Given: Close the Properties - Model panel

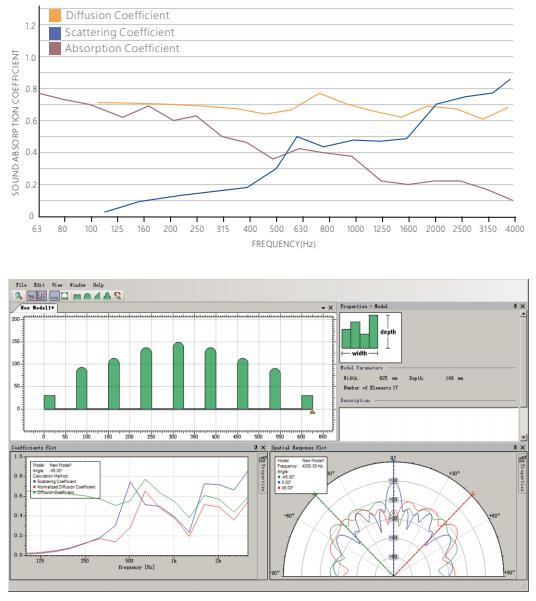Looking at the screenshot, I should (522, 306).
